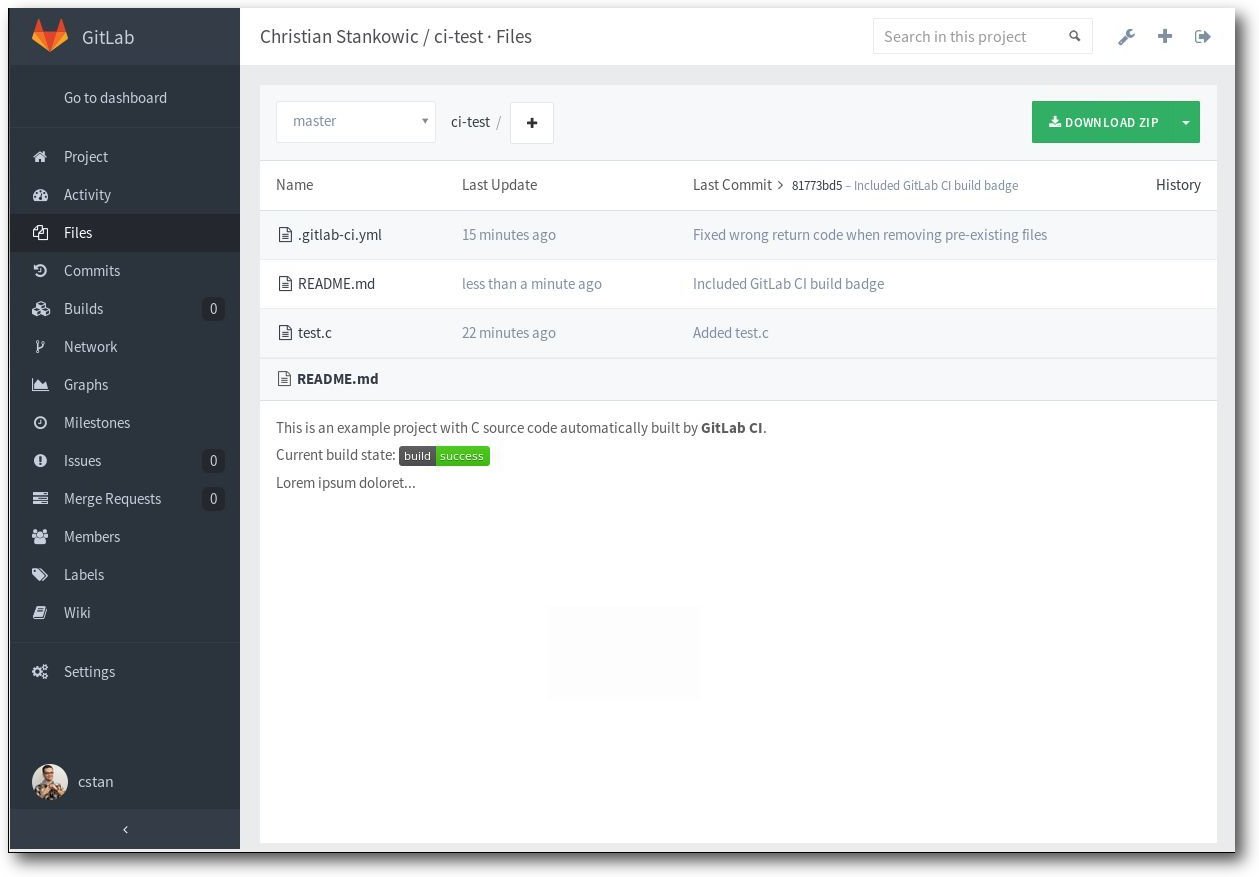
Task: Click the ci-test breadcrumb link
Action: [x=470, y=122]
